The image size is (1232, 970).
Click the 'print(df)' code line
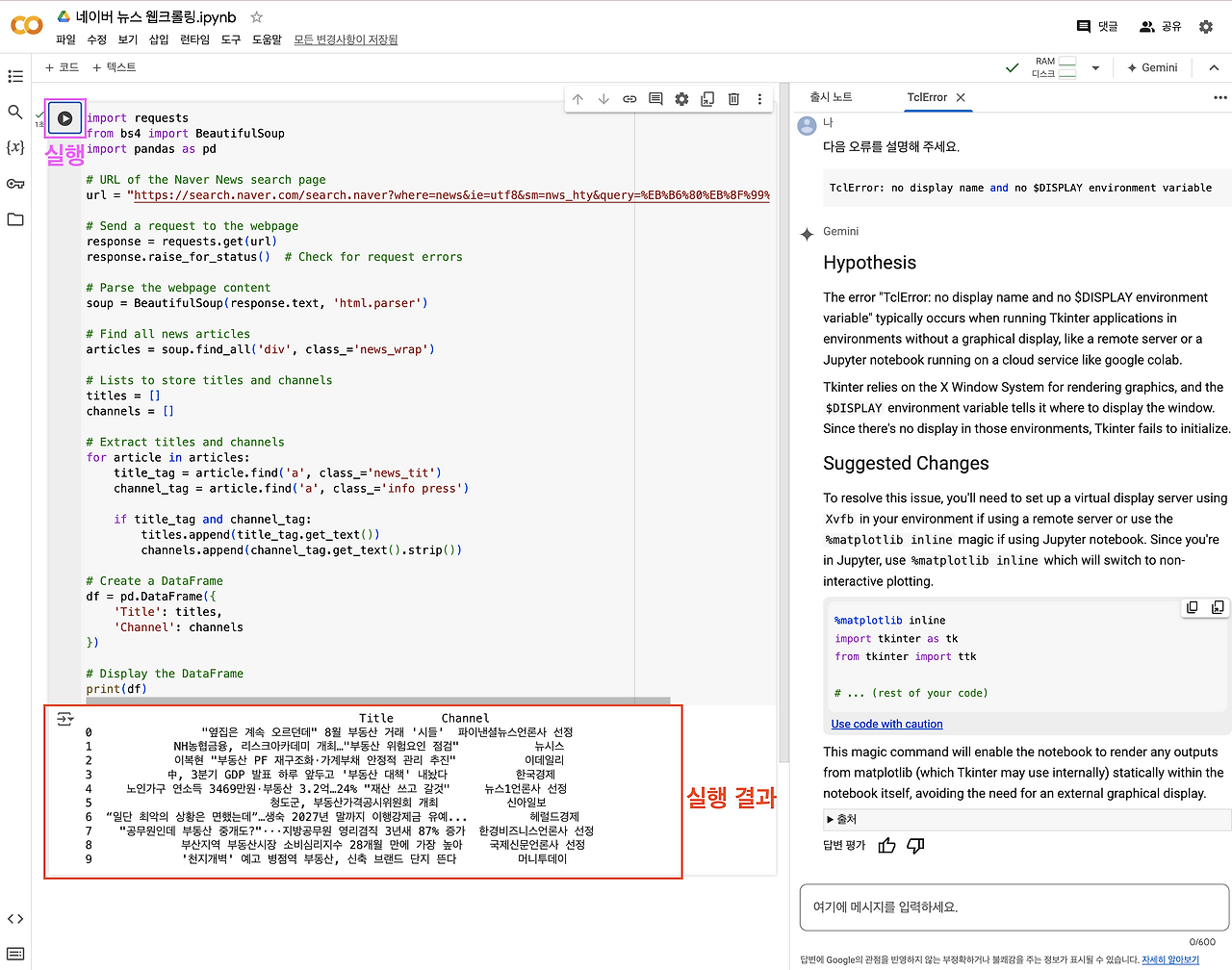pyautogui.click(x=116, y=689)
